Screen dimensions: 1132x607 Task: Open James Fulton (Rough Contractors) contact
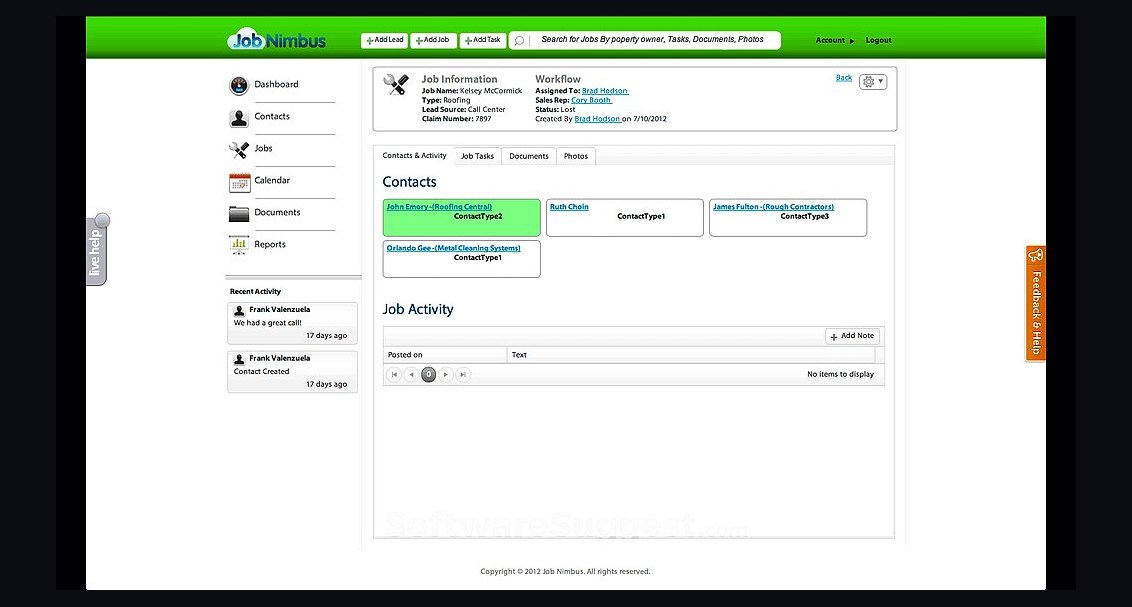pyautogui.click(x=773, y=207)
